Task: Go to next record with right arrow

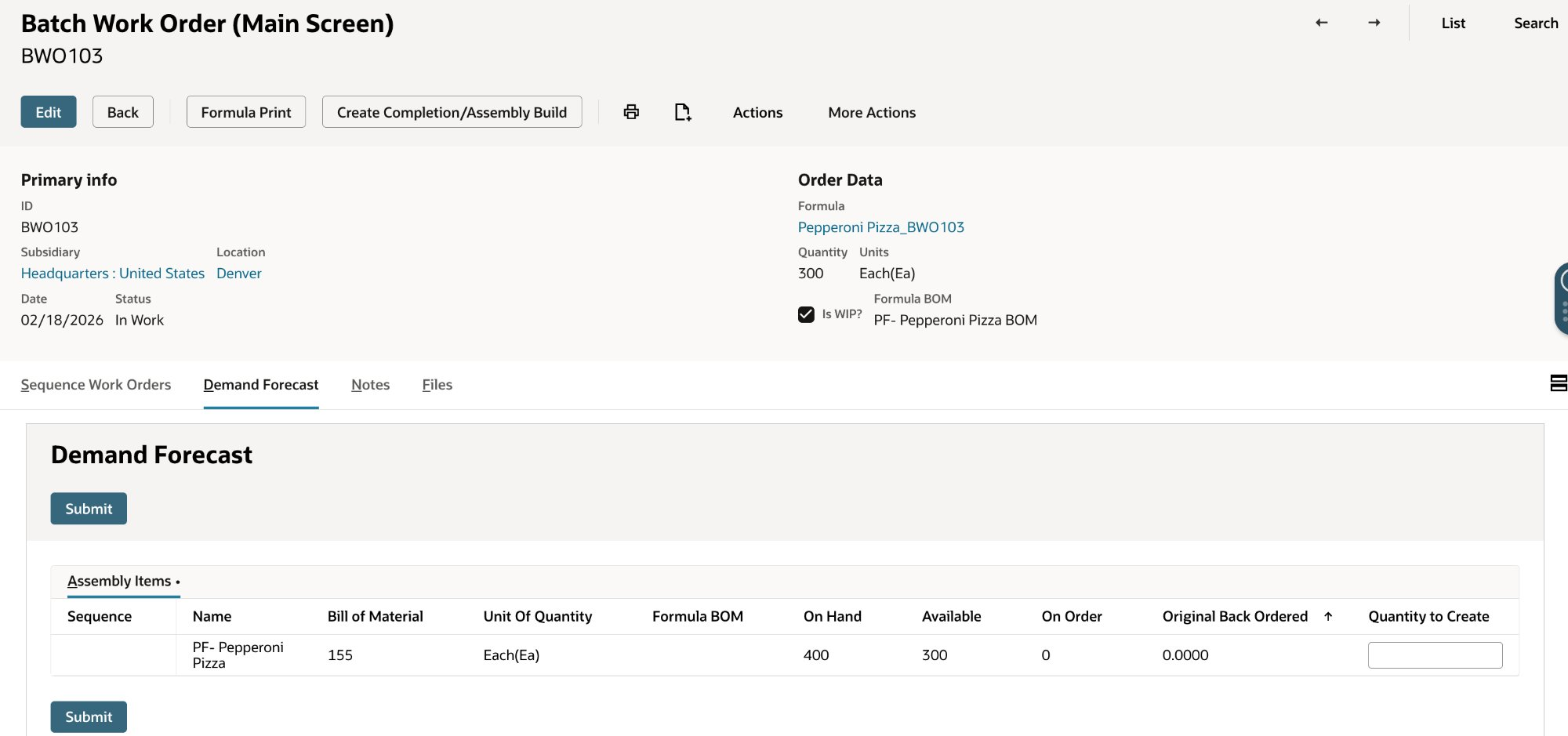Action: [x=1374, y=23]
